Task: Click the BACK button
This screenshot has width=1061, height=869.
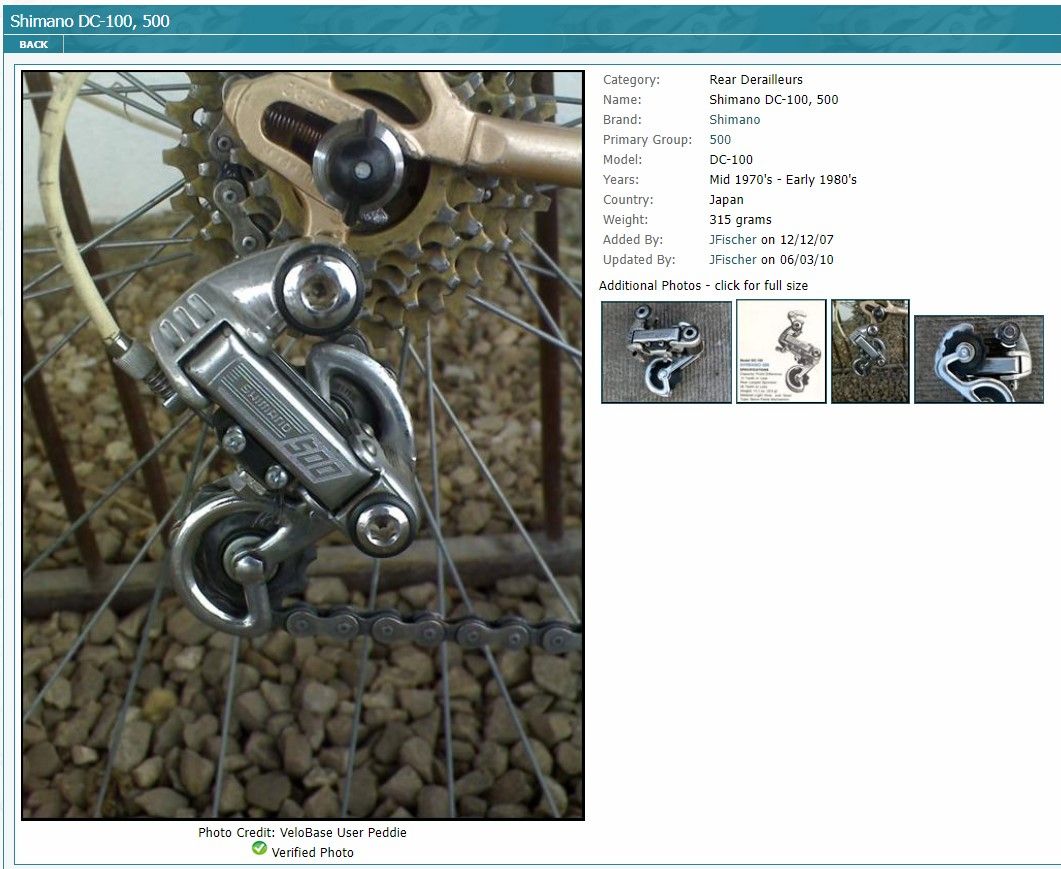Action: click(x=33, y=45)
